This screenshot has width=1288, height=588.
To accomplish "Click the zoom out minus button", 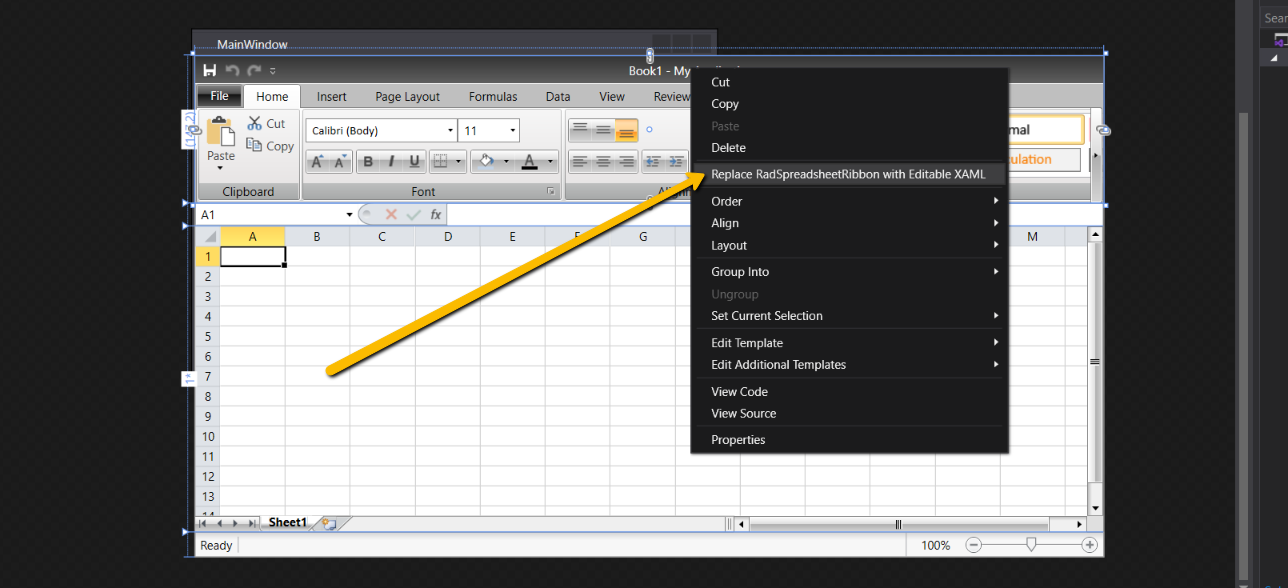I will (x=974, y=545).
